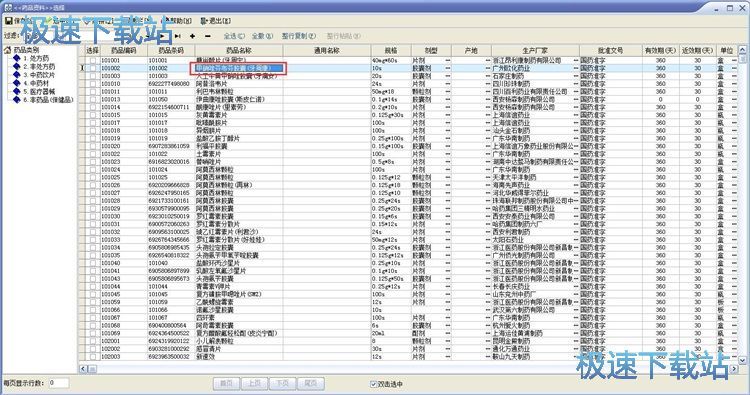Click the 尾页 last page button
The height and width of the screenshot is (395, 750).
click(311, 384)
